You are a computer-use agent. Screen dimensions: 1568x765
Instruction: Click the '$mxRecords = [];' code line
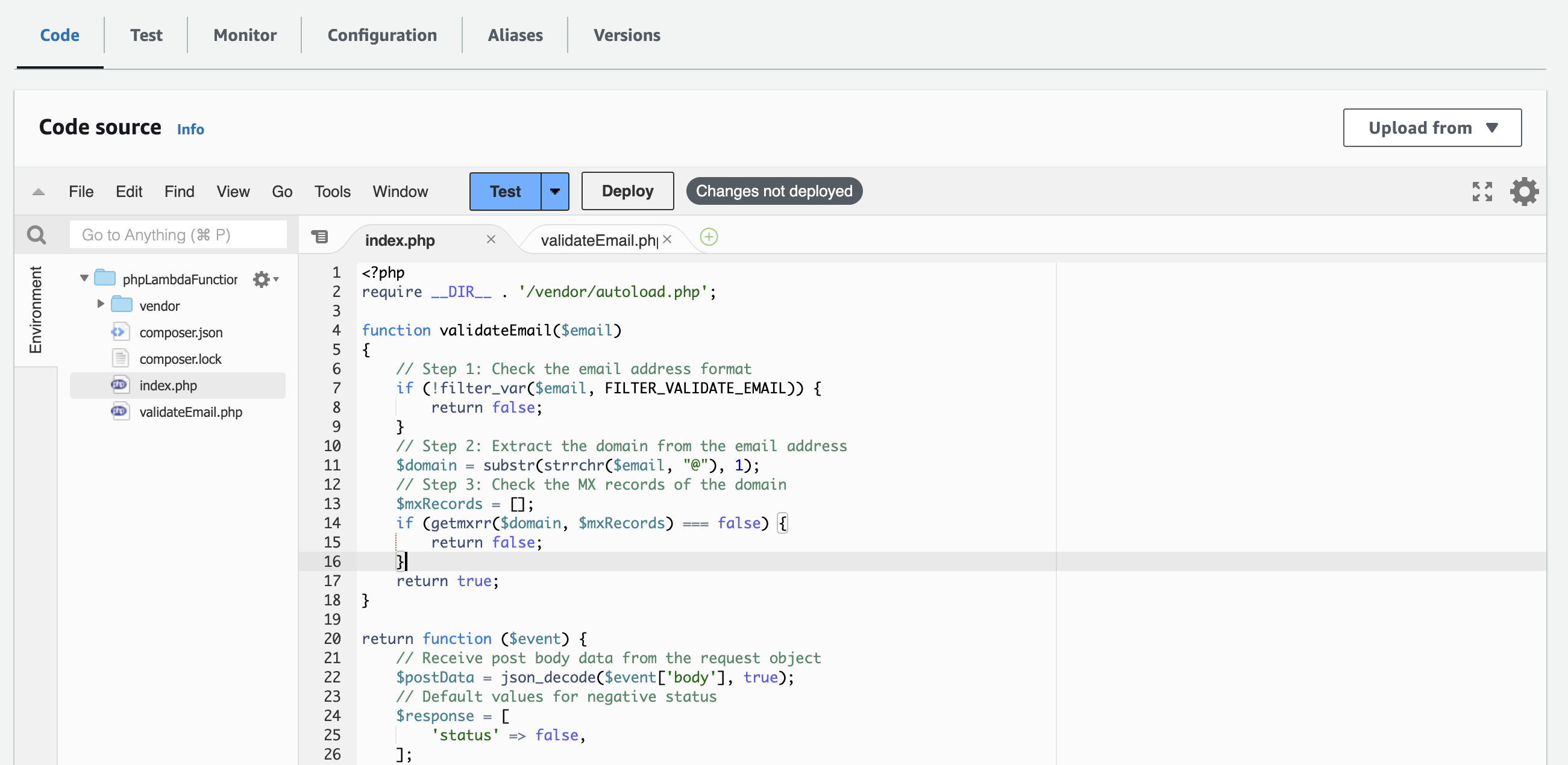pyautogui.click(x=465, y=504)
